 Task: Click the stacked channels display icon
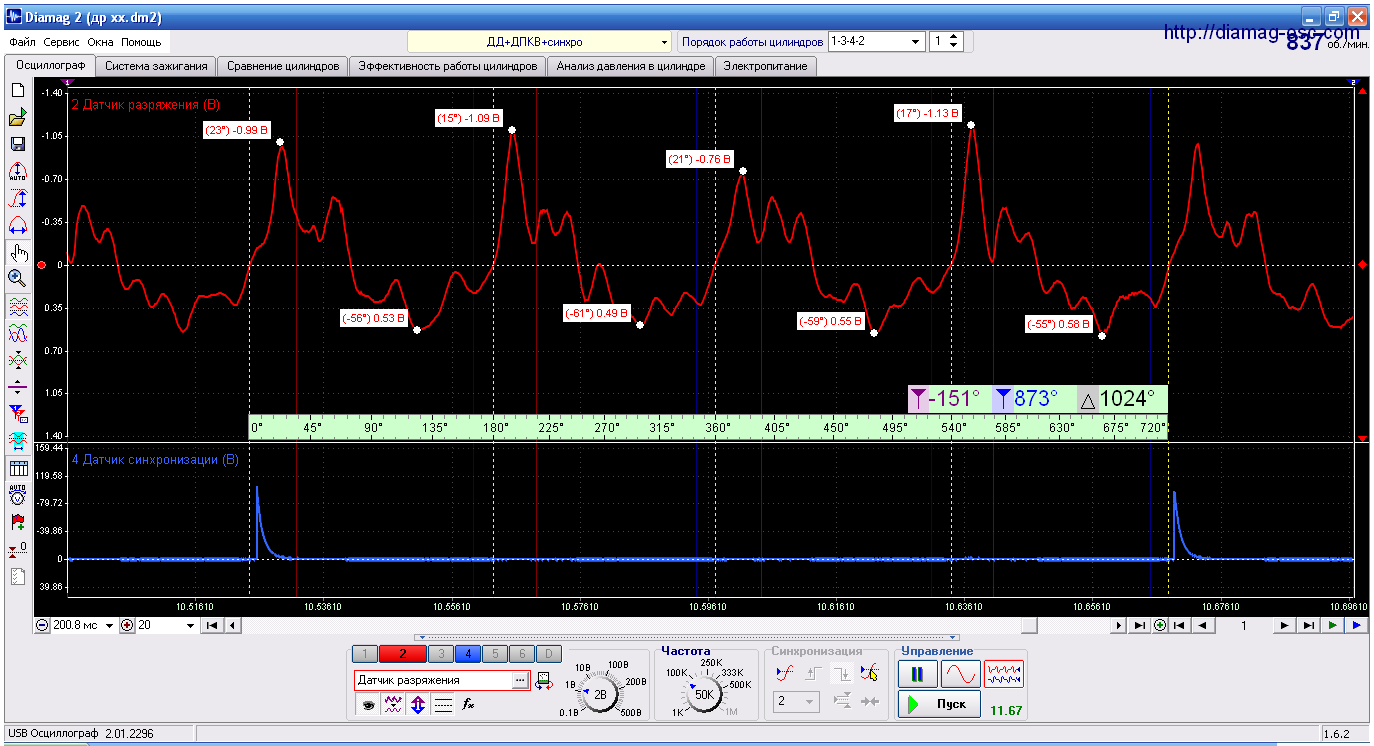click(x=17, y=307)
